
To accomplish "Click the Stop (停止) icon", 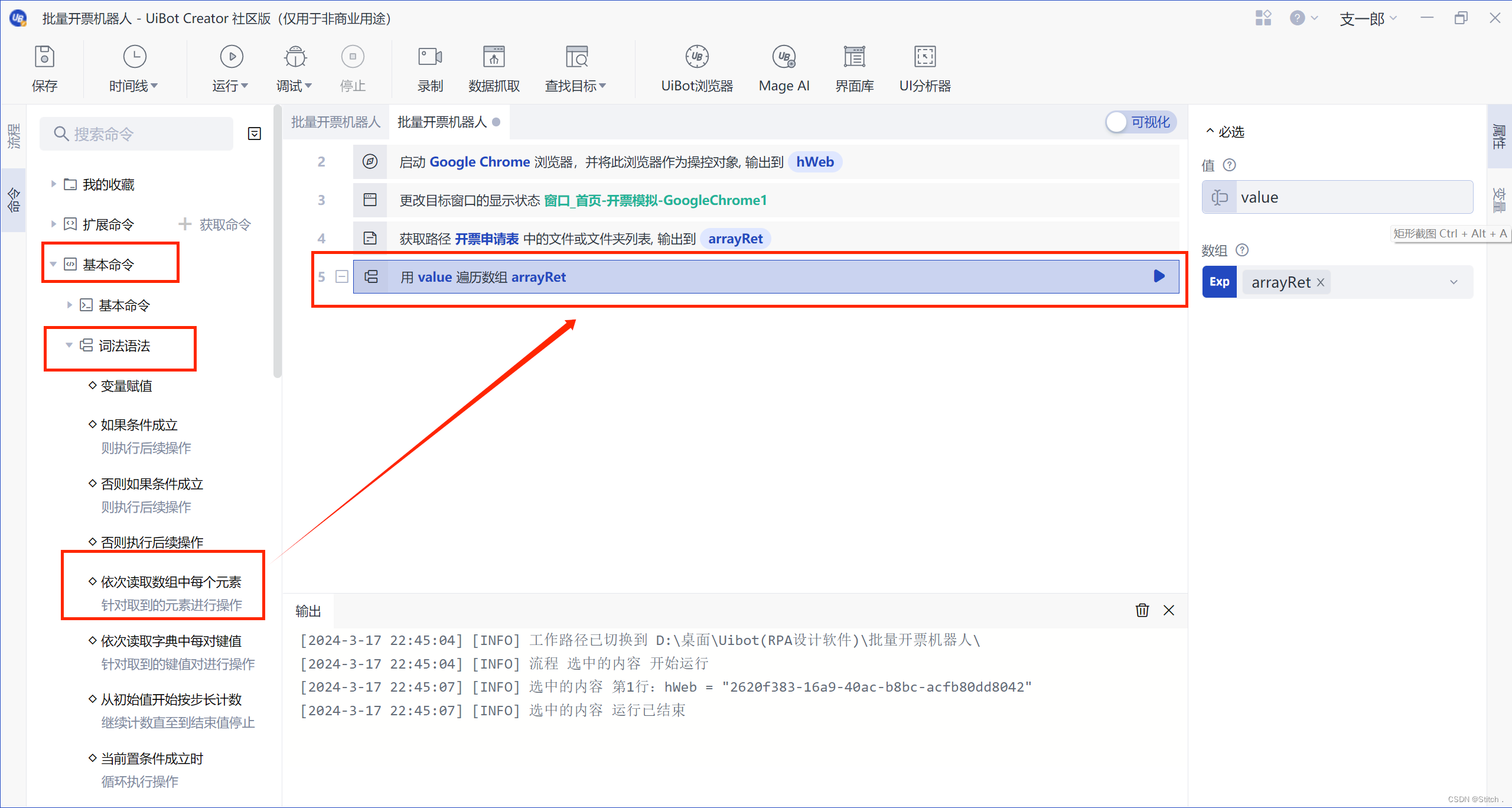I will click(x=353, y=57).
